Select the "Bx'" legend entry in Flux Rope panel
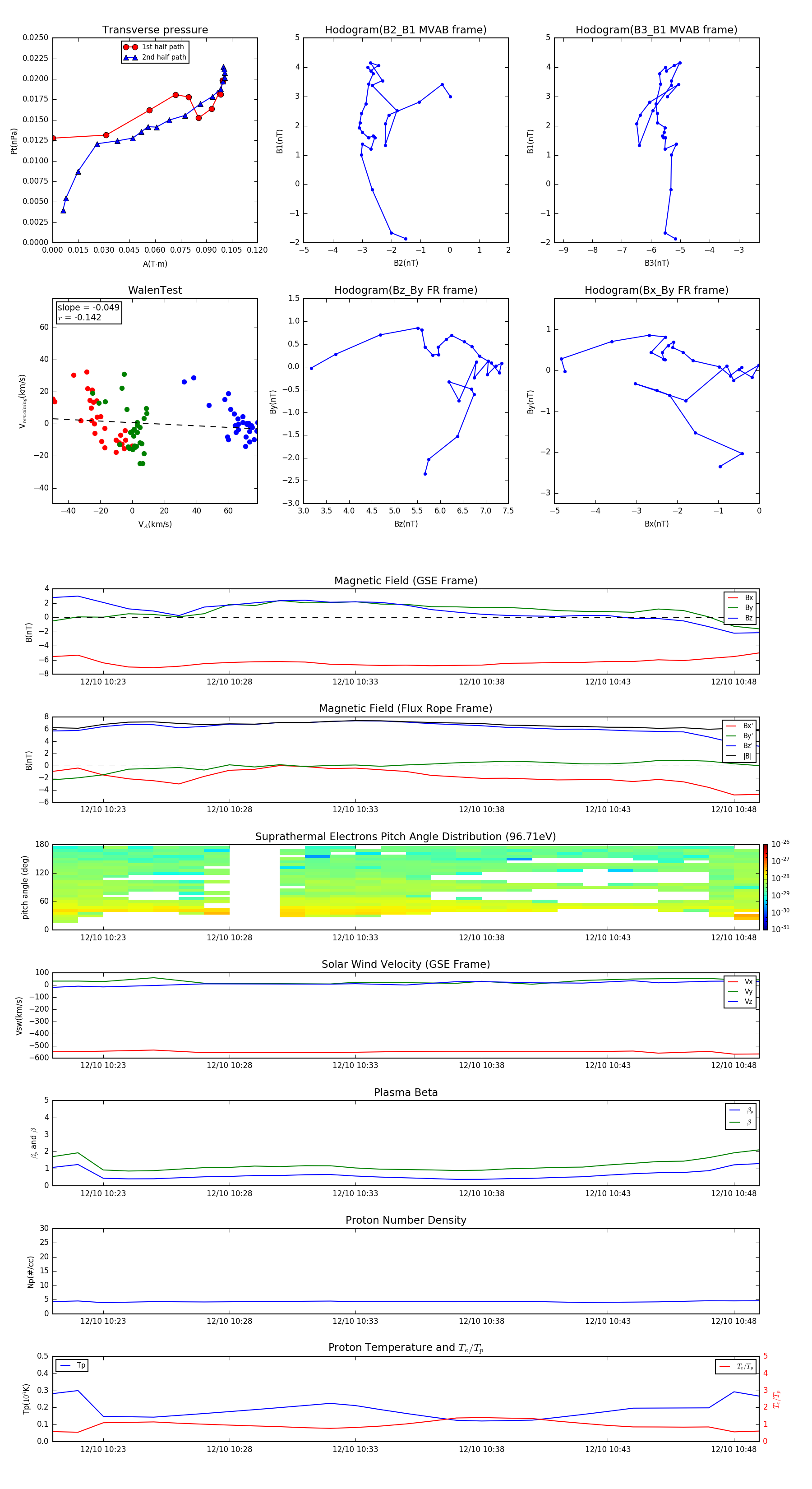The height and width of the screenshot is (1489, 812). click(739, 726)
